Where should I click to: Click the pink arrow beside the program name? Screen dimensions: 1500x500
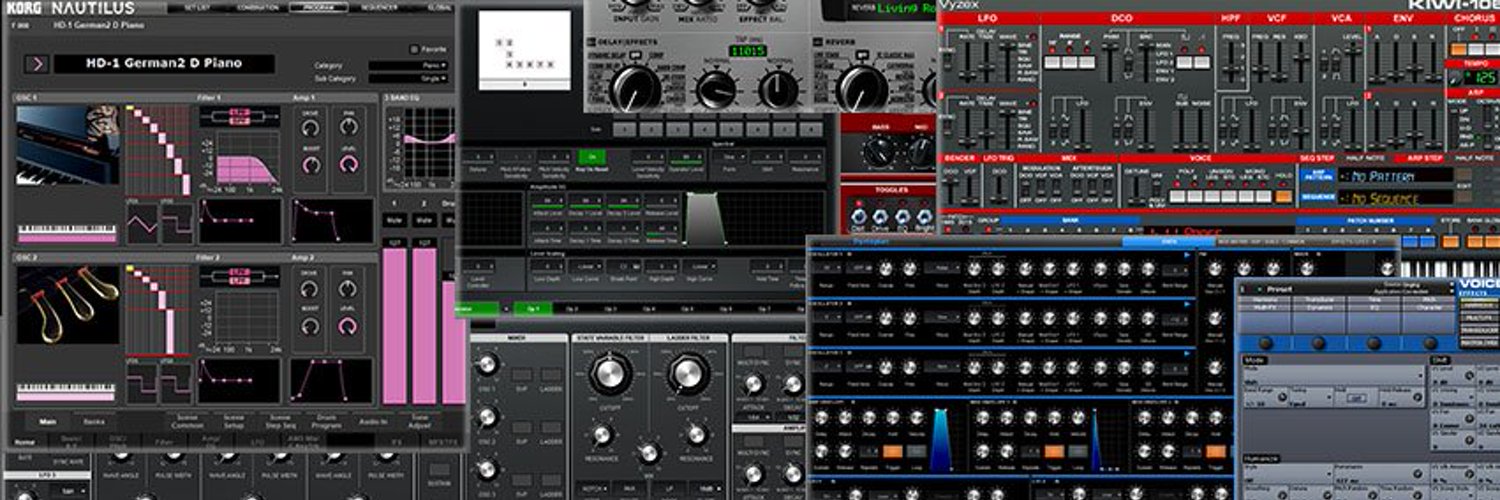pos(37,64)
